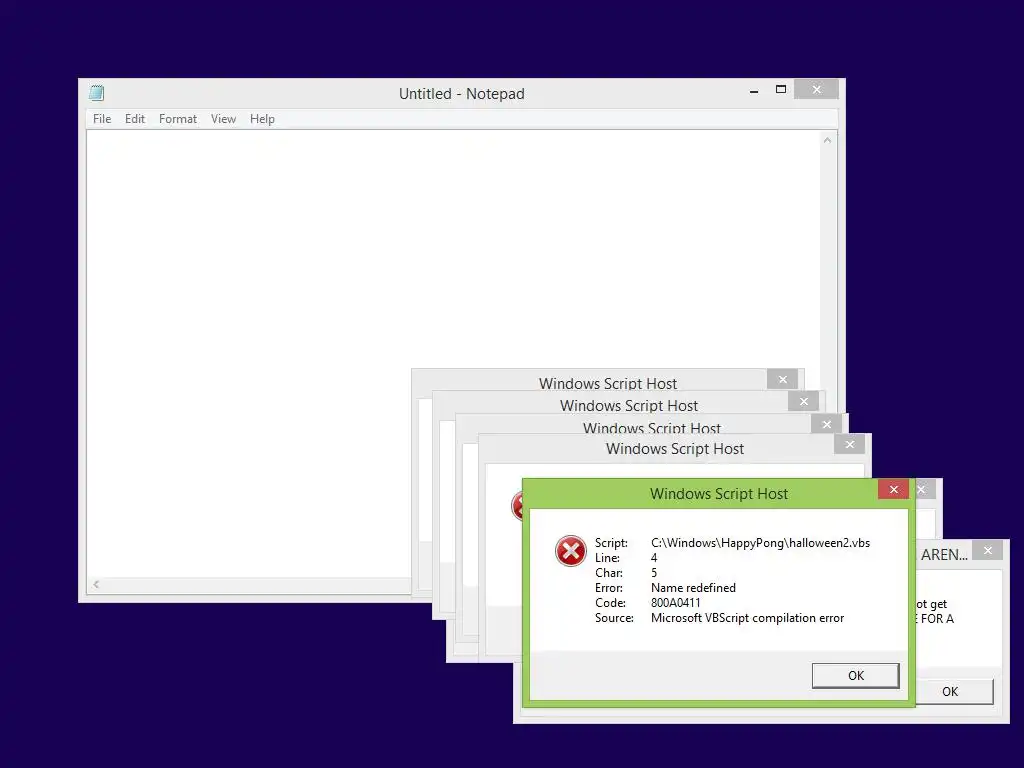
Task: Close the AREN... dialog window
Action: pyautogui.click(x=987, y=551)
